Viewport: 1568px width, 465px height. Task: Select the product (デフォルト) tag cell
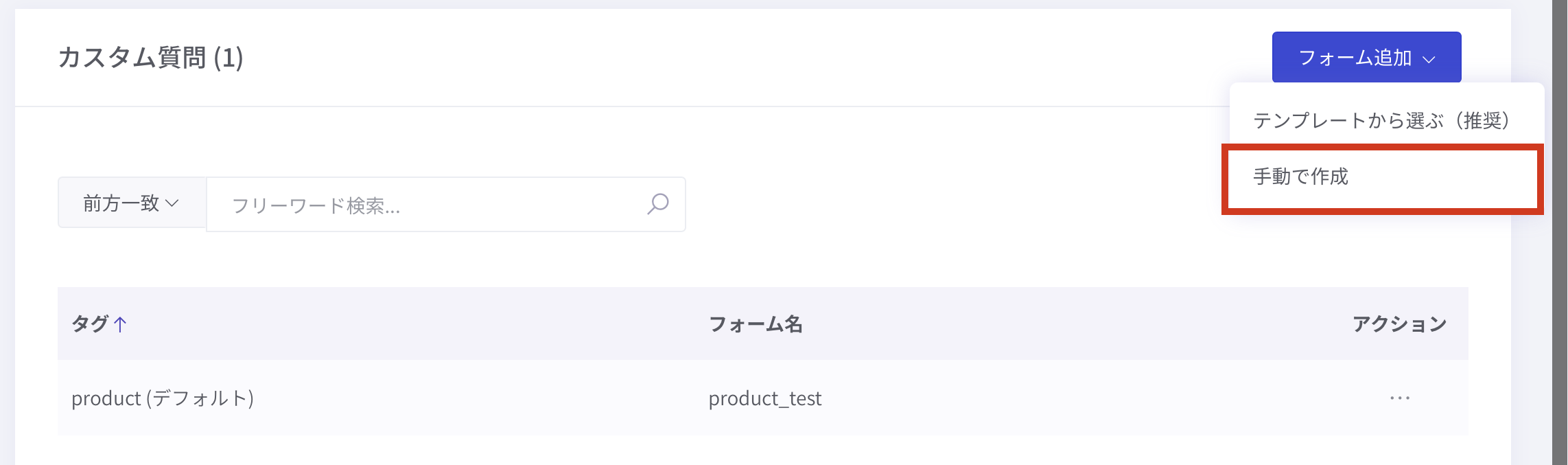[x=163, y=398]
